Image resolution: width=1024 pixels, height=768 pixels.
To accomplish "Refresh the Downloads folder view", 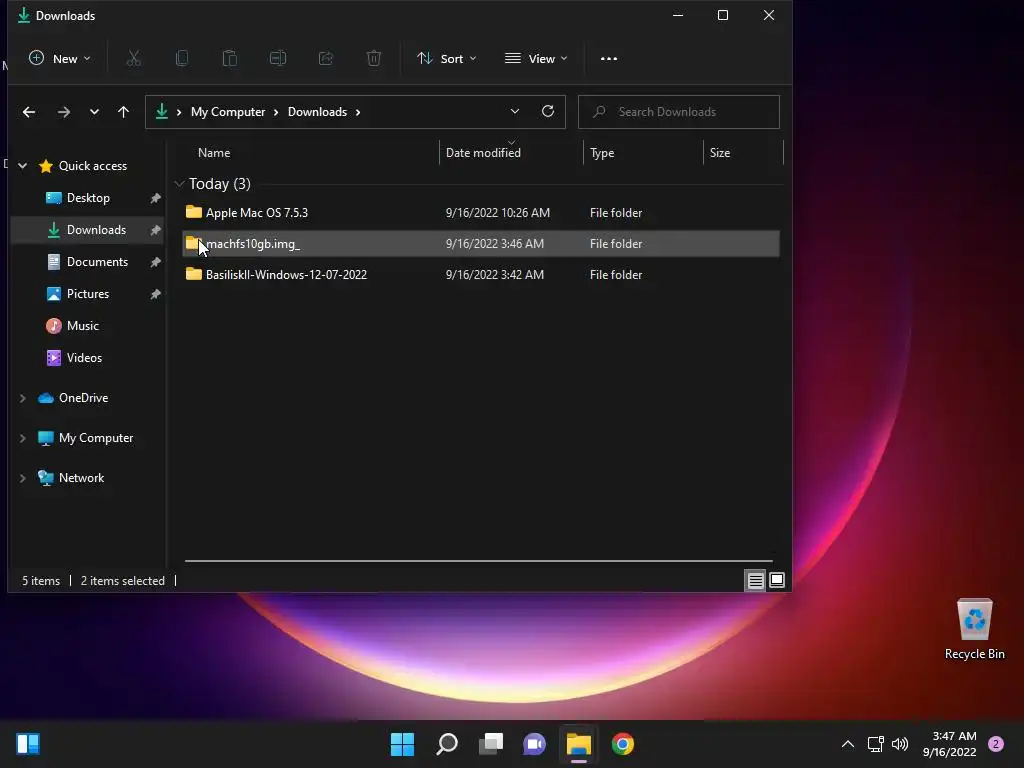I will tap(548, 112).
